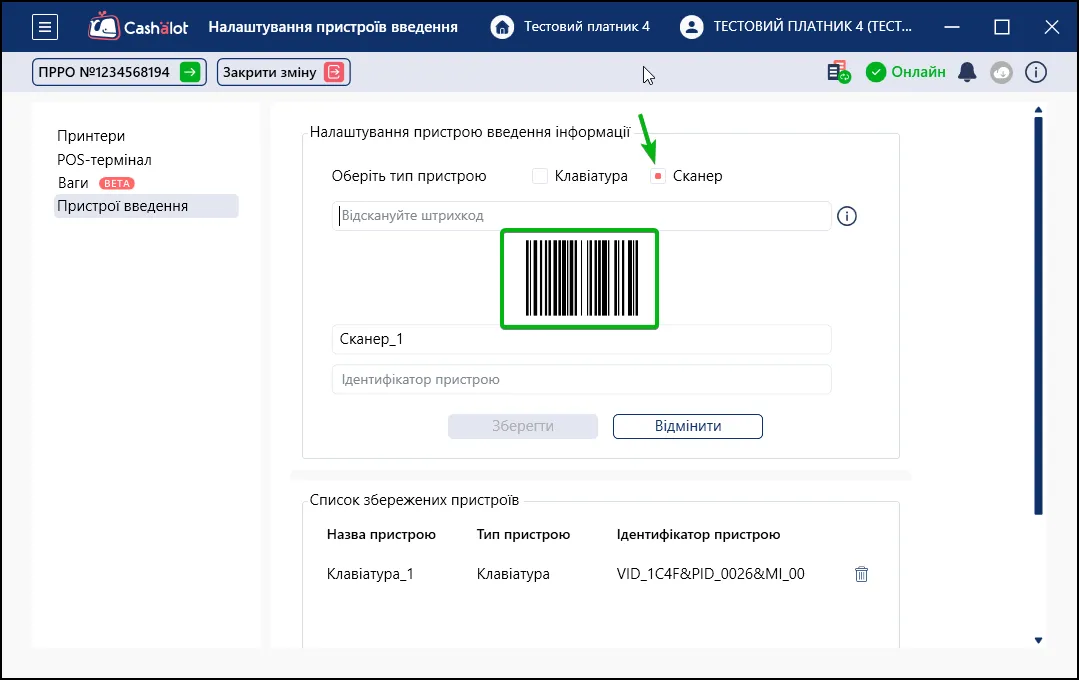
Task: Close the Cashalot window
Action: click(1051, 27)
